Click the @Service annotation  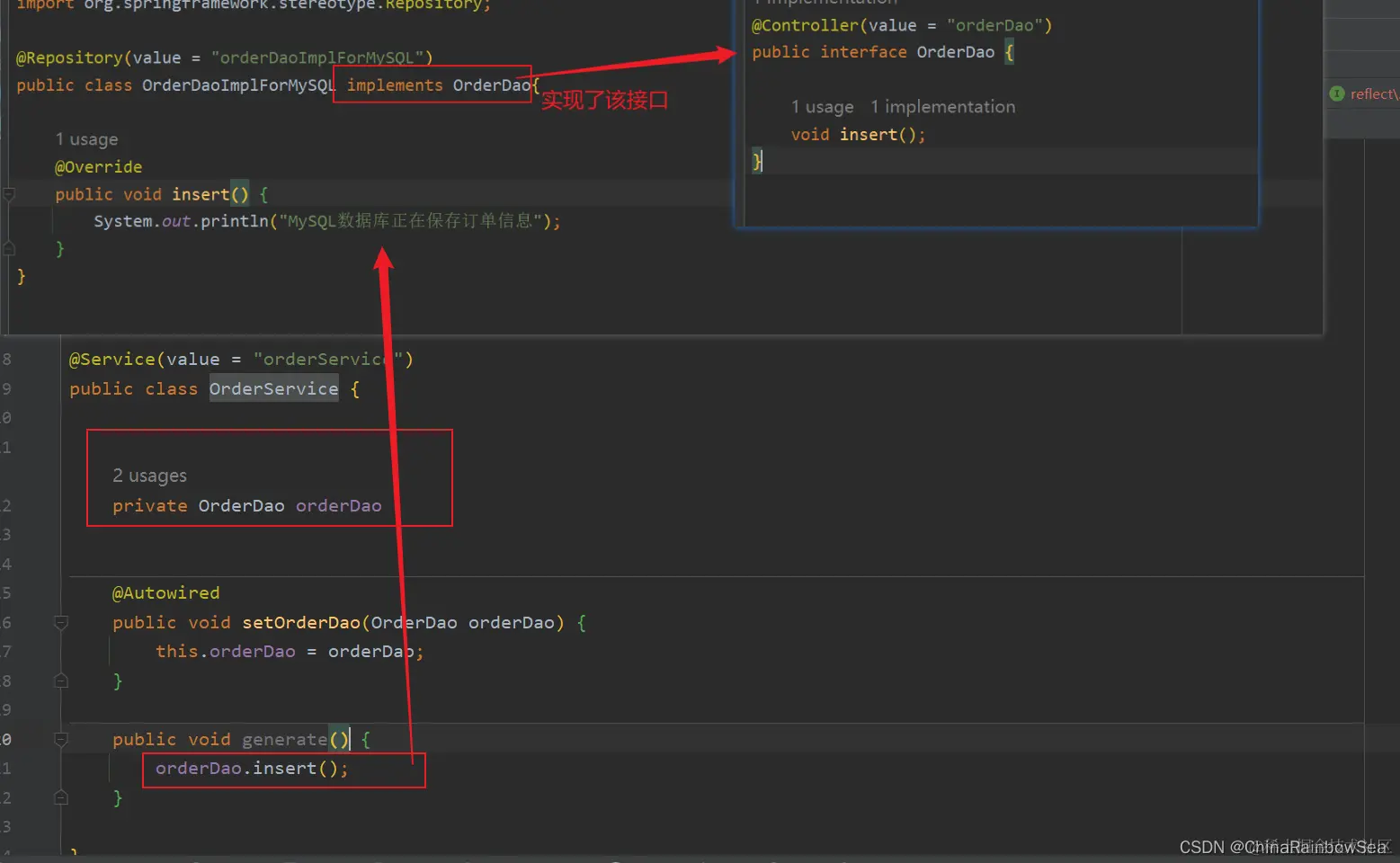tap(112, 360)
